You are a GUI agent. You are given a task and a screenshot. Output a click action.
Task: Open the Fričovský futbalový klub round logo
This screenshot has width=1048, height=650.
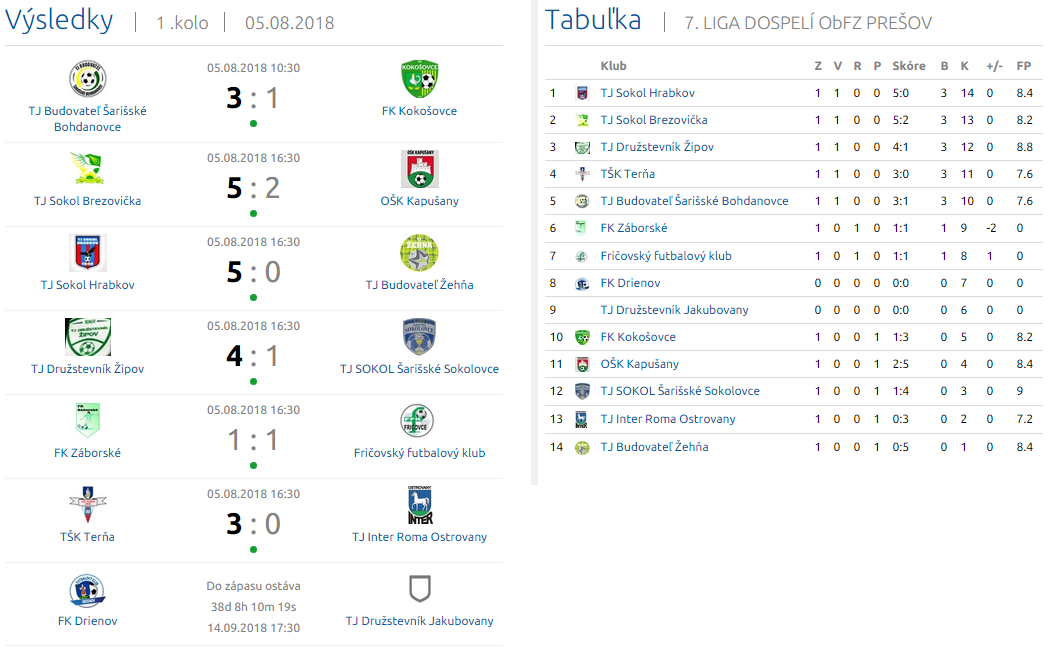[x=418, y=421]
